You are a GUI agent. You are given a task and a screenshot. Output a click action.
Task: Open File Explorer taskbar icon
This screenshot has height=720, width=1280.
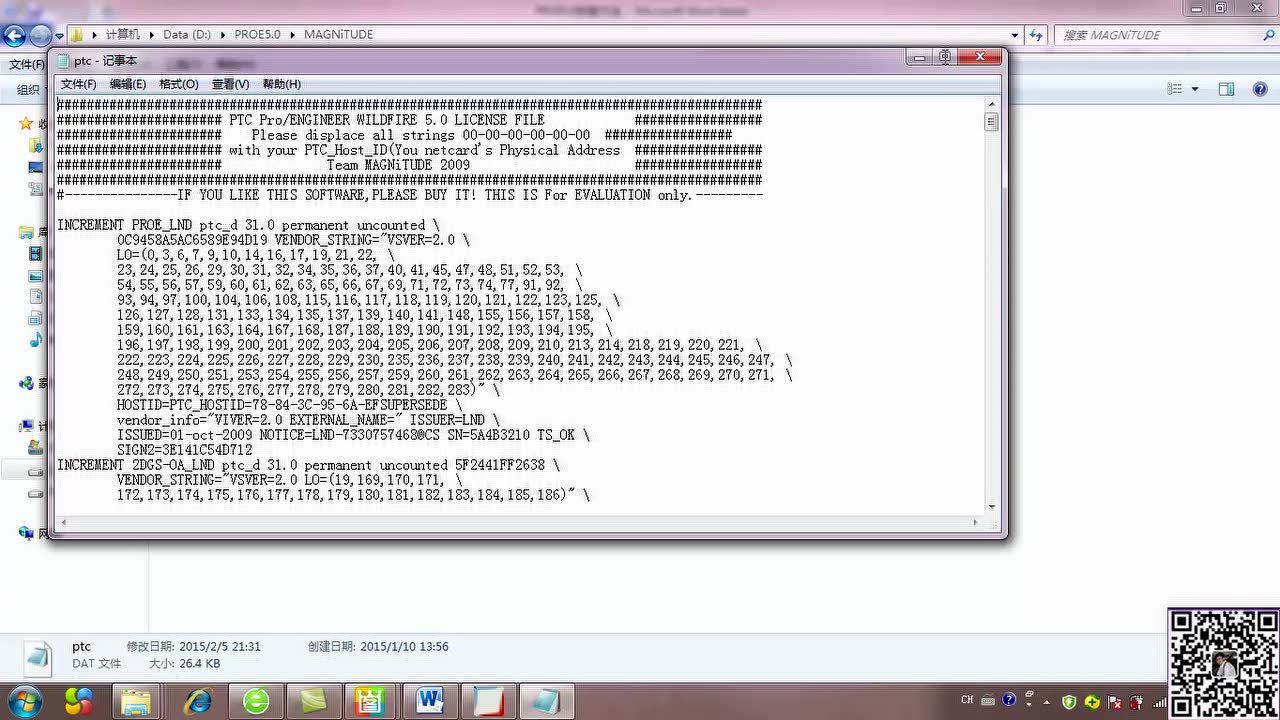[x=136, y=701]
